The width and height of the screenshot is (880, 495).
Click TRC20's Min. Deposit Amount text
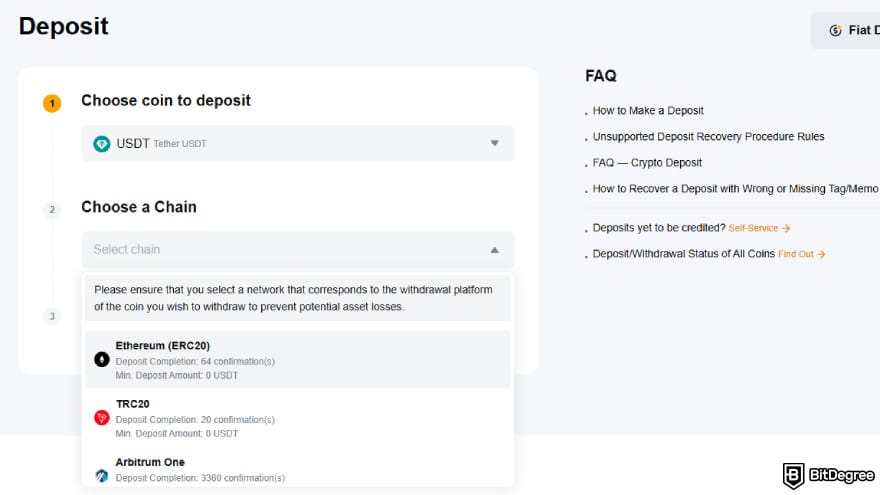[177, 434]
